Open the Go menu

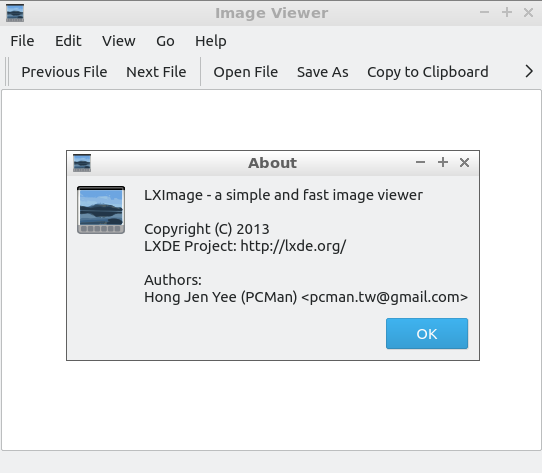(165, 41)
